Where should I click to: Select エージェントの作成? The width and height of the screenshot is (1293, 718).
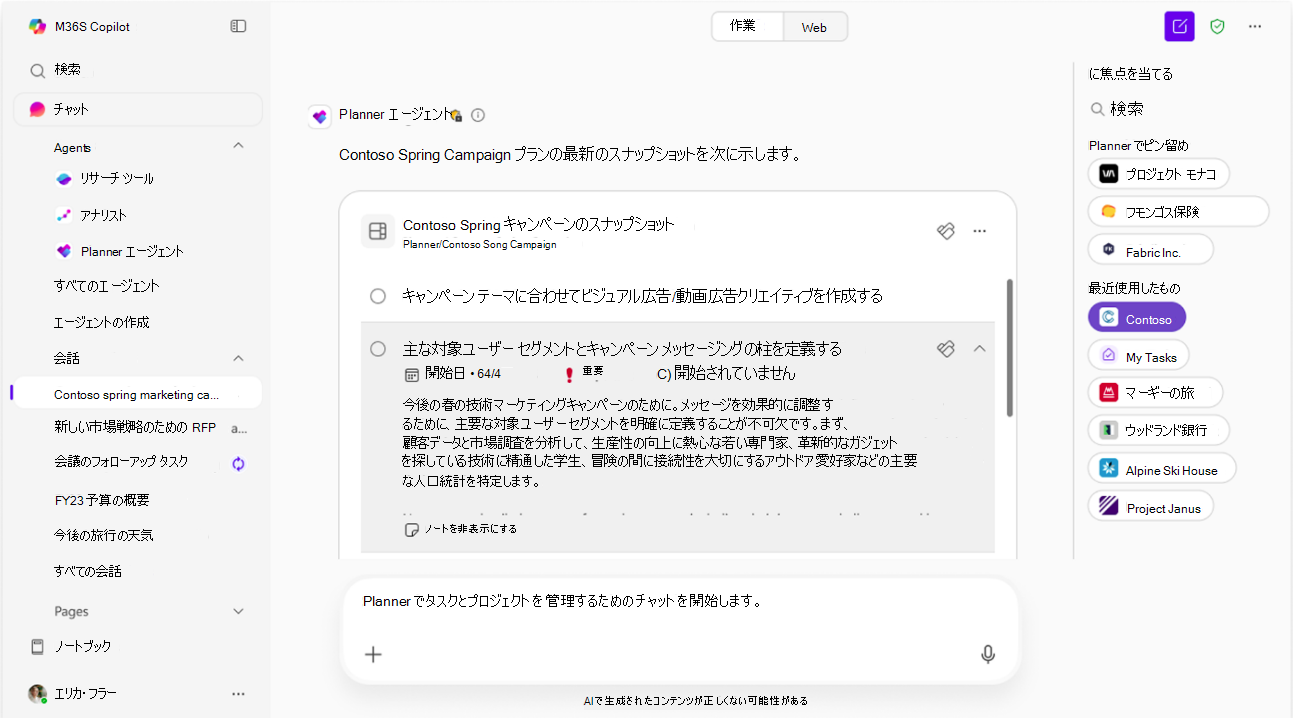[x=102, y=322]
